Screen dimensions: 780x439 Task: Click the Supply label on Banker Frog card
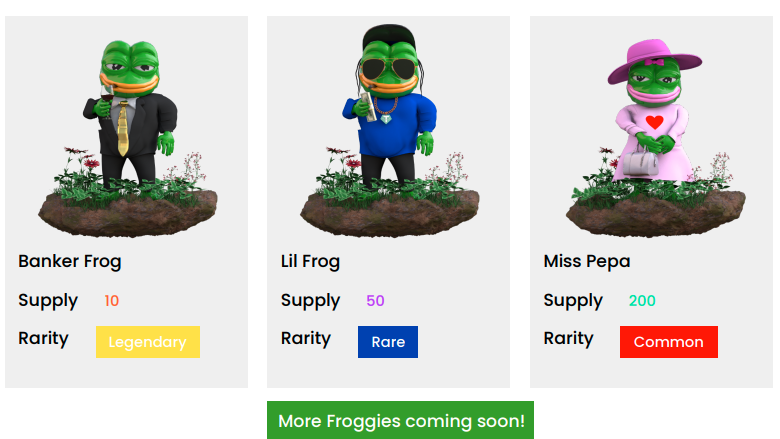click(48, 301)
